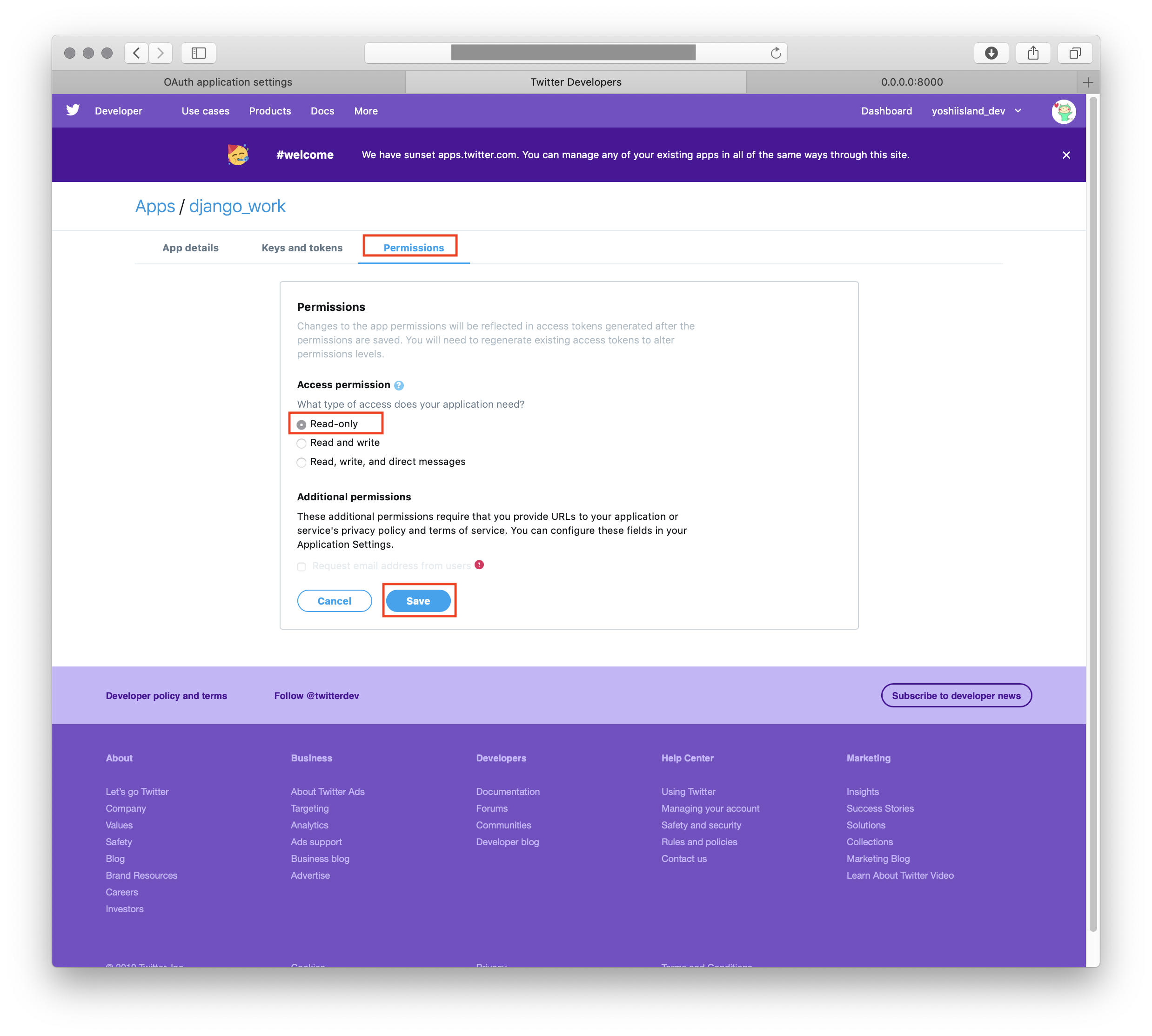Open Access permission help icon
The height and width of the screenshot is (1036, 1152).
pyautogui.click(x=399, y=385)
